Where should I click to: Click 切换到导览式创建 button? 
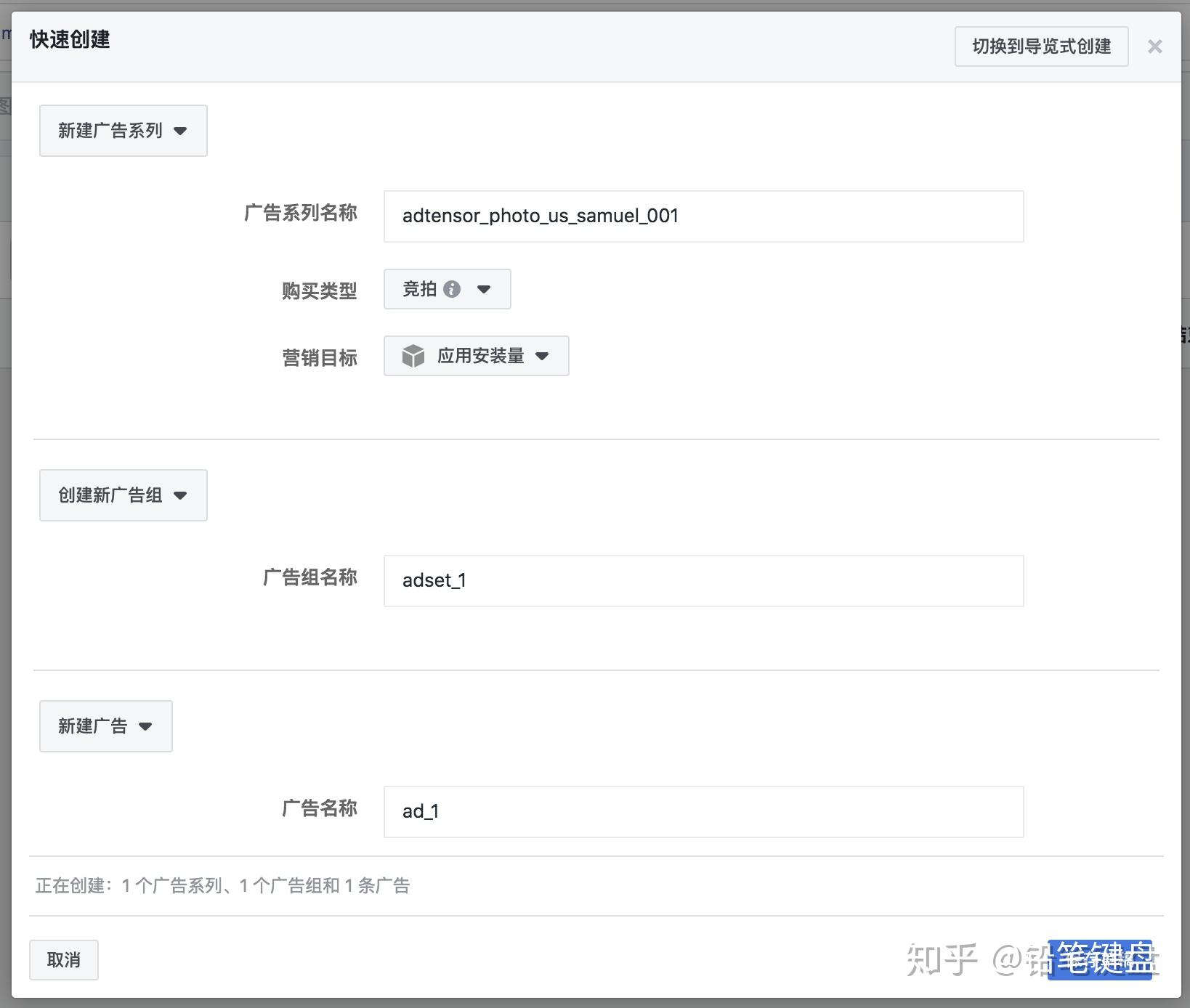pos(1041,46)
